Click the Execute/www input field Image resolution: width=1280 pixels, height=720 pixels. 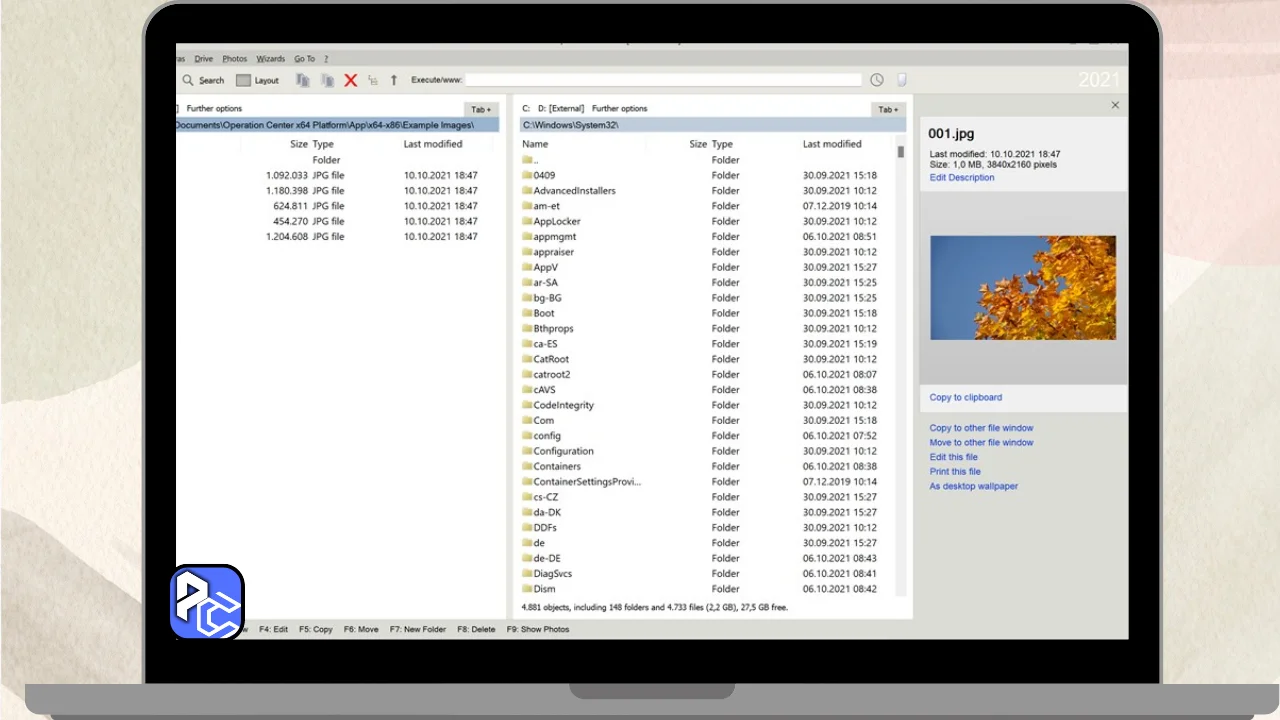(x=662, y=80)
